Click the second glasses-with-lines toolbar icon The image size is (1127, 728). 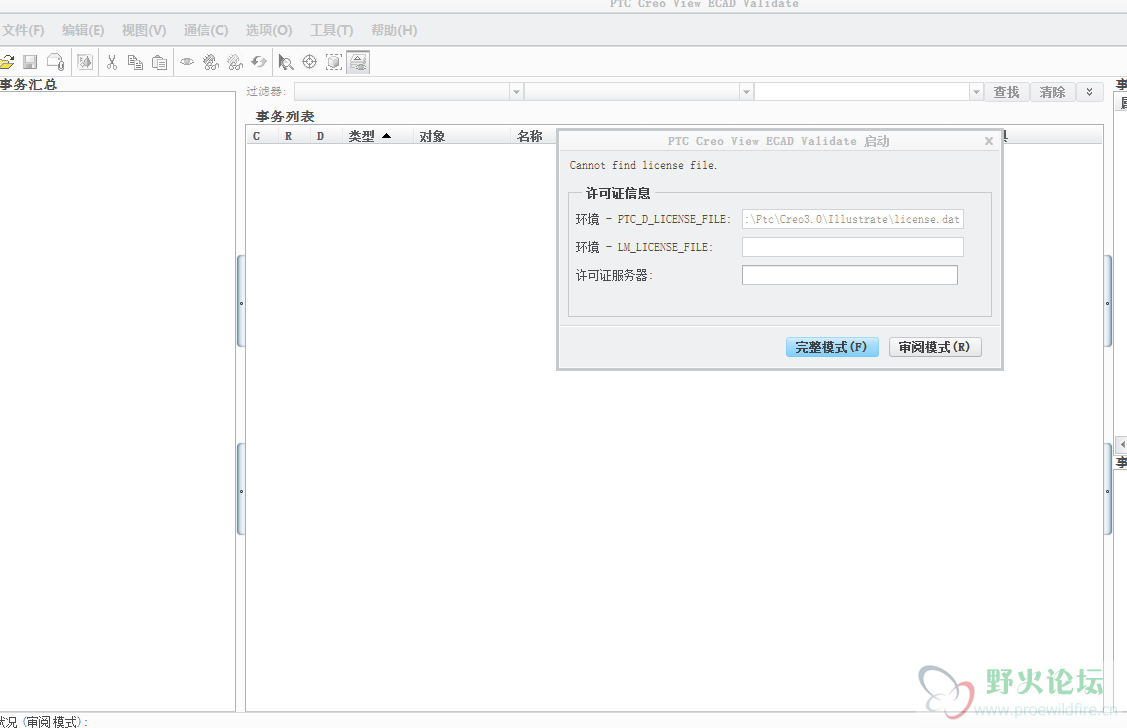235,63
